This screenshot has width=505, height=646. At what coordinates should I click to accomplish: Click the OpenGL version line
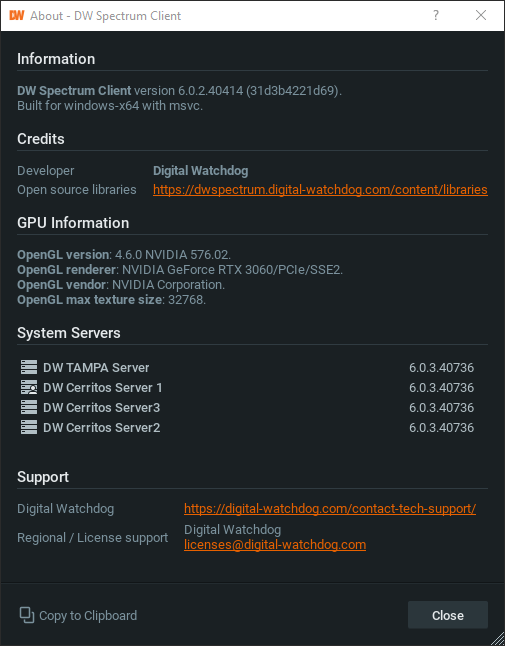(x=124, y=255)
